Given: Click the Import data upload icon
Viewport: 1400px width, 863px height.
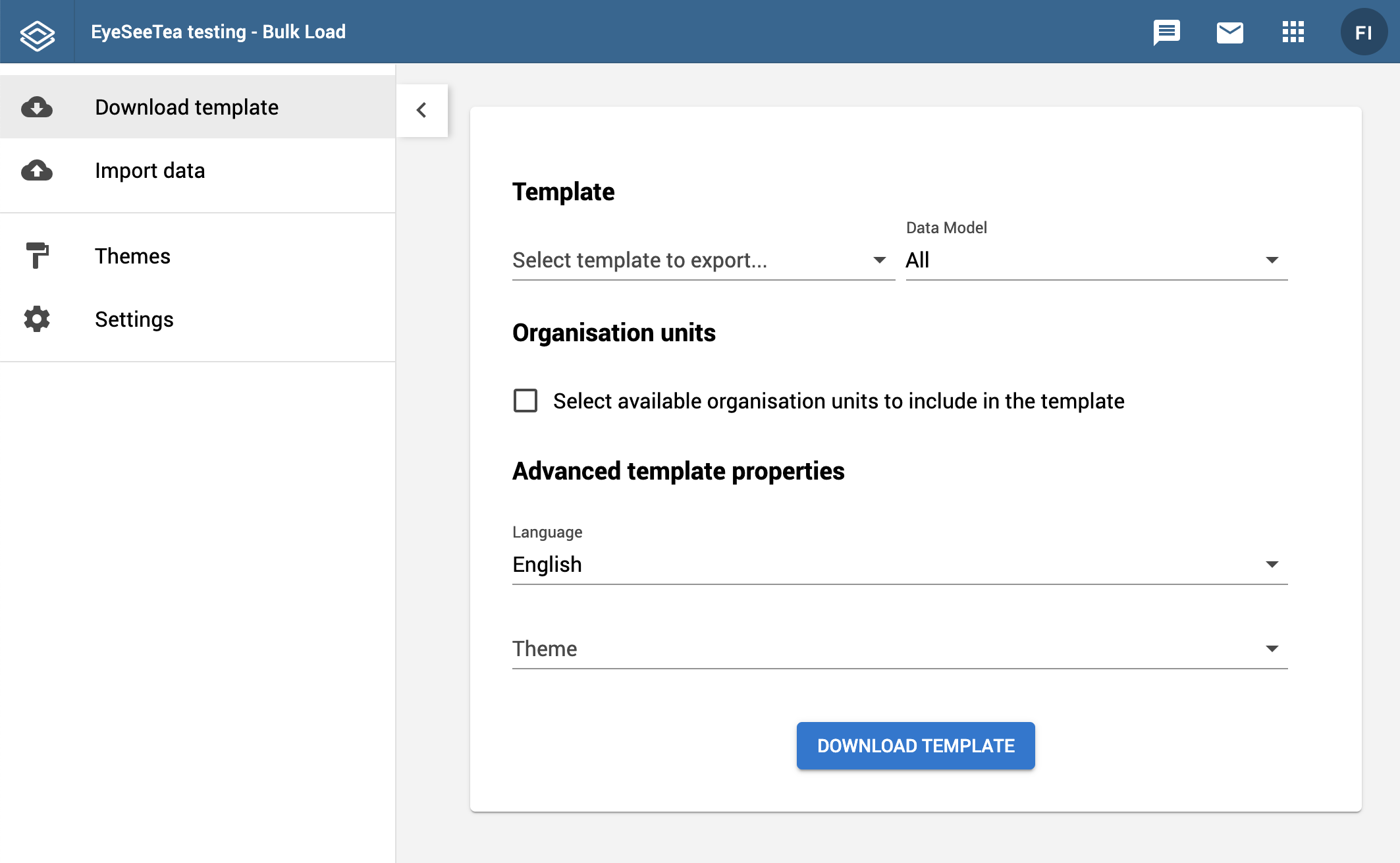Looking at the screenshot, I should click(x=37, y=170).
